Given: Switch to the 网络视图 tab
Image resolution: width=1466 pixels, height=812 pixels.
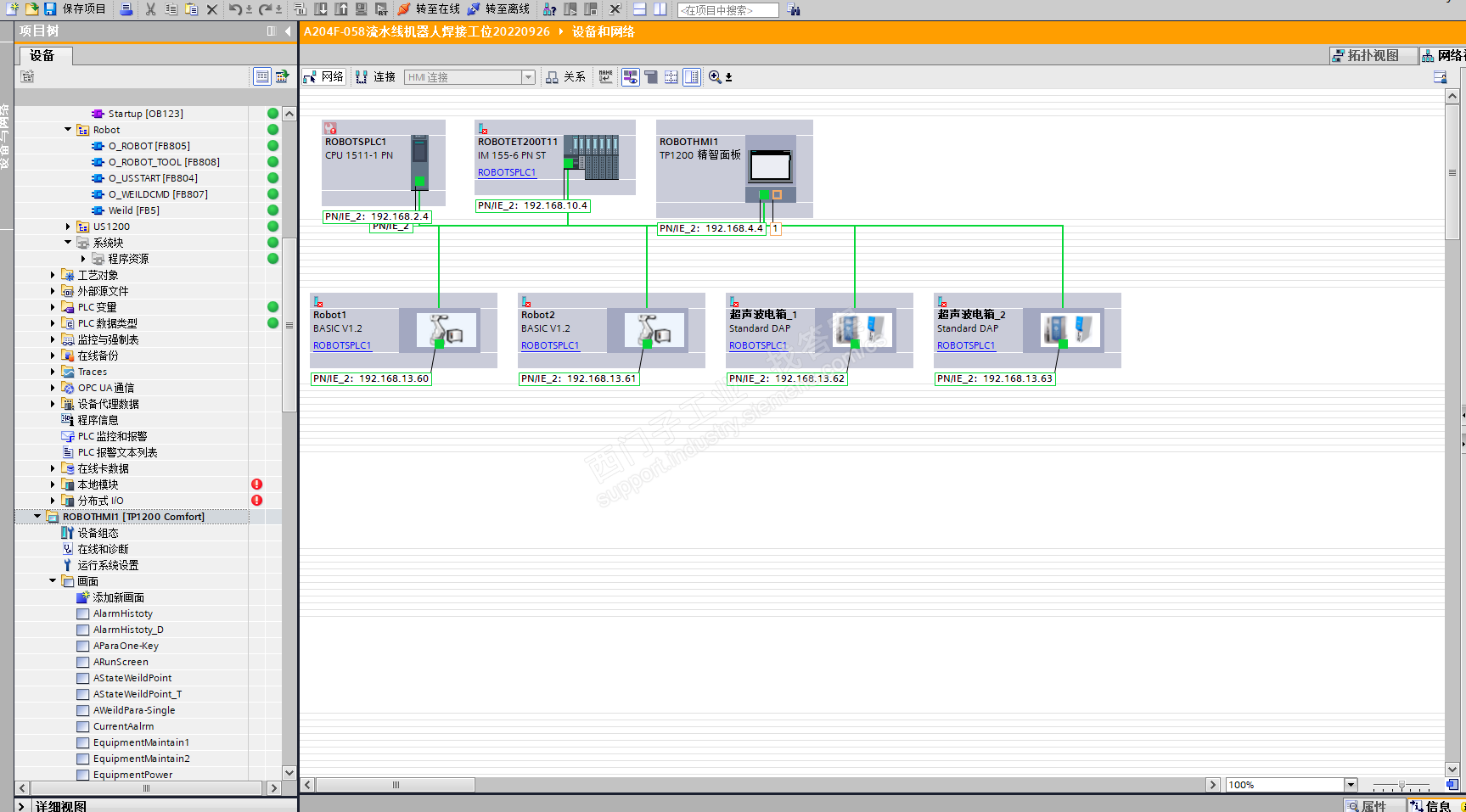Looking at the screenshot, I should pyautogui.click(x=1444, y=56).
